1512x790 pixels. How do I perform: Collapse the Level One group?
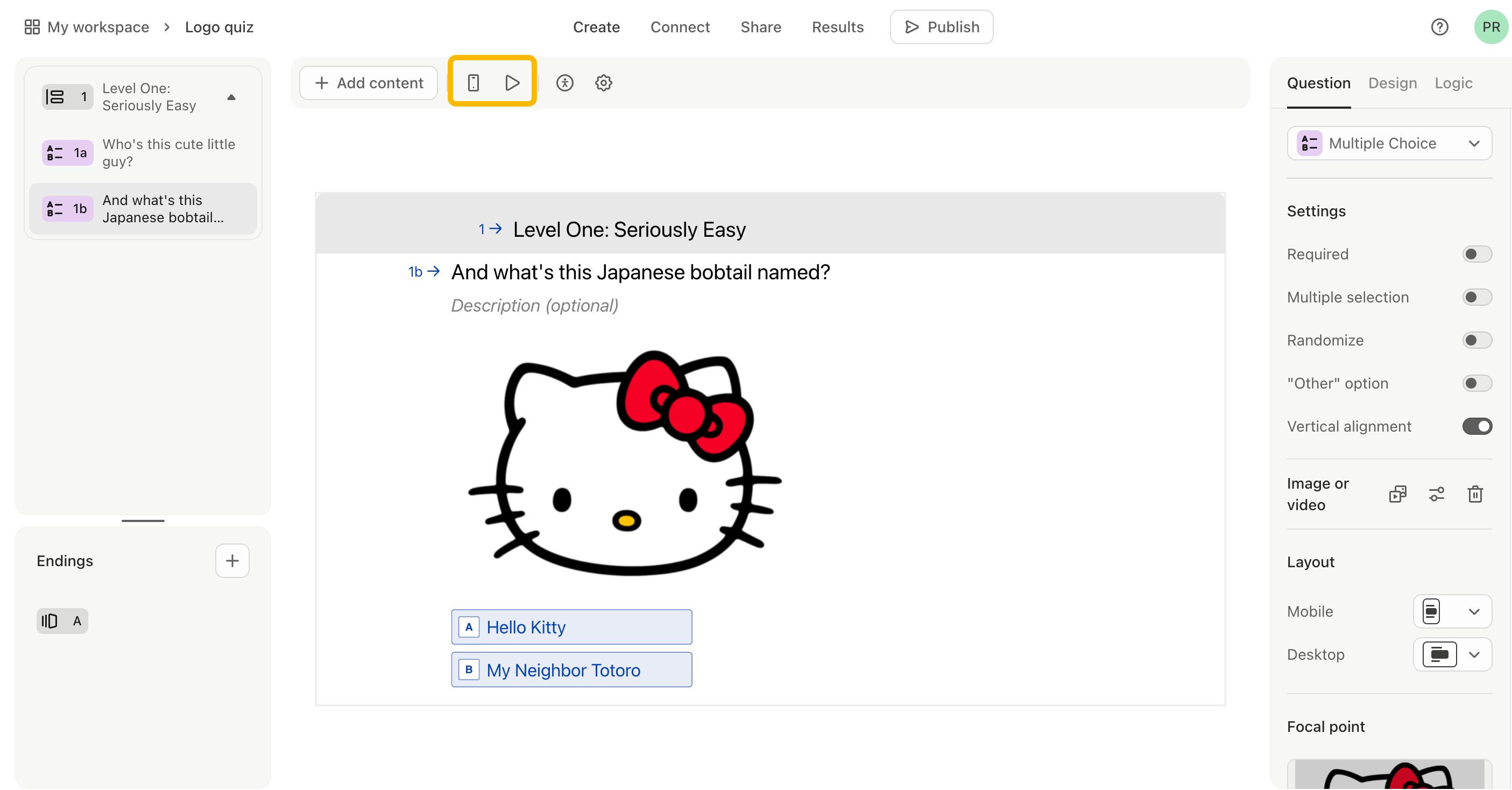pos(231,97)
